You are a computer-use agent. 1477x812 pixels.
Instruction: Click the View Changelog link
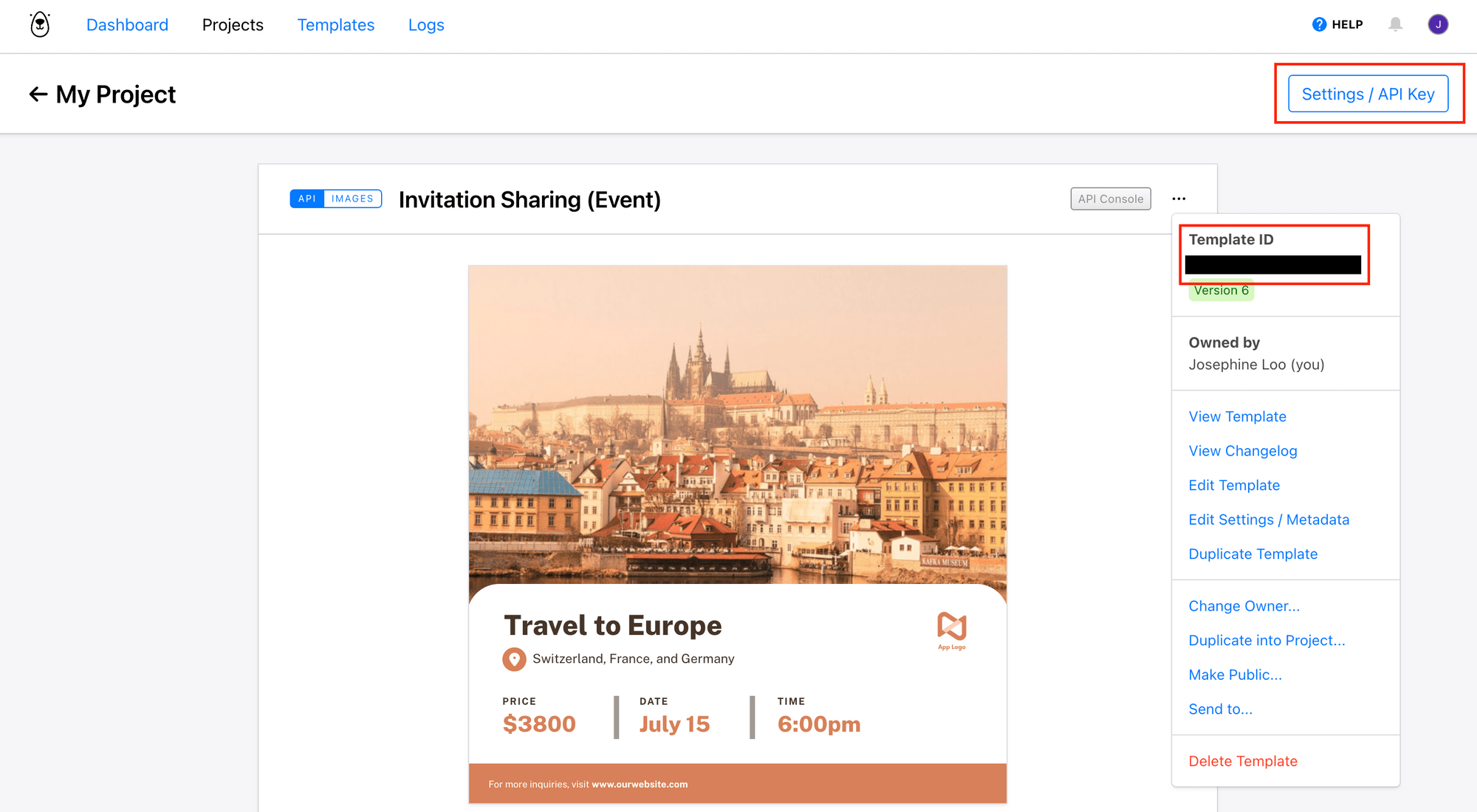(1243, 450)
